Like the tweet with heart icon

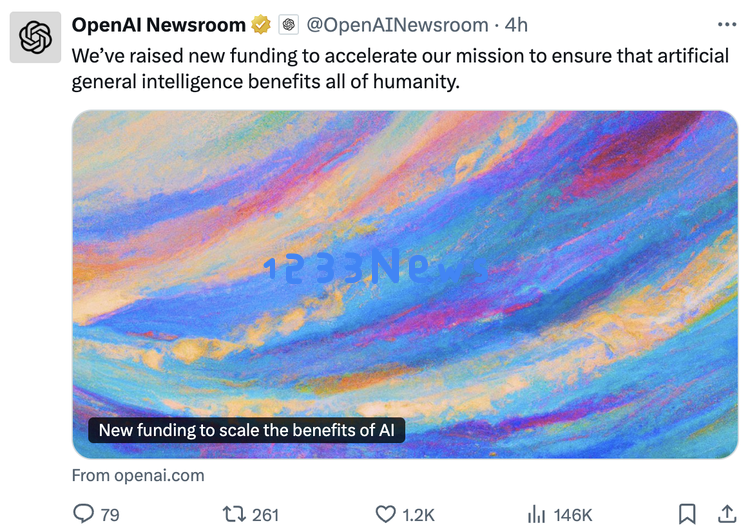click(x=386, y=514)
